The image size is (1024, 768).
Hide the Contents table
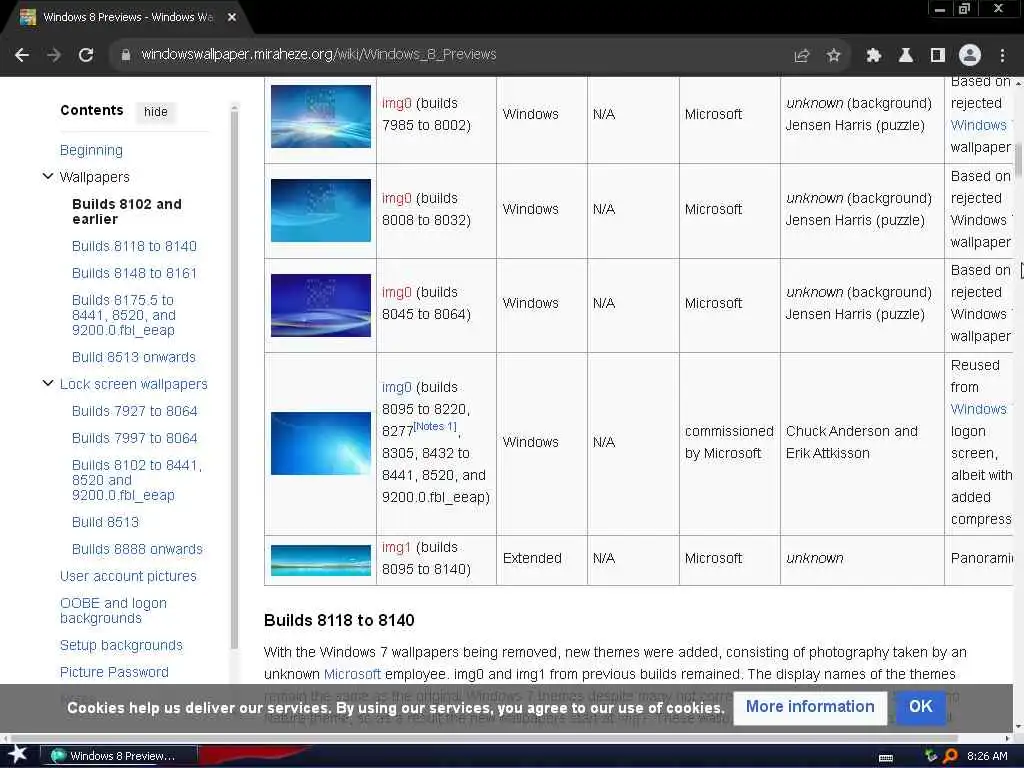click(155, 112)
